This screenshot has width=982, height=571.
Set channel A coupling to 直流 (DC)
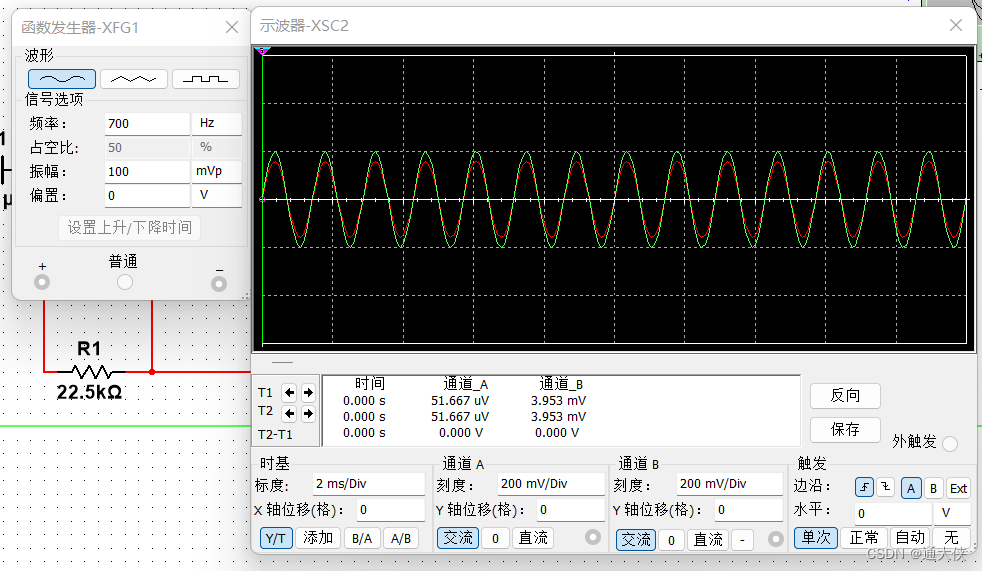pos(533,538)
